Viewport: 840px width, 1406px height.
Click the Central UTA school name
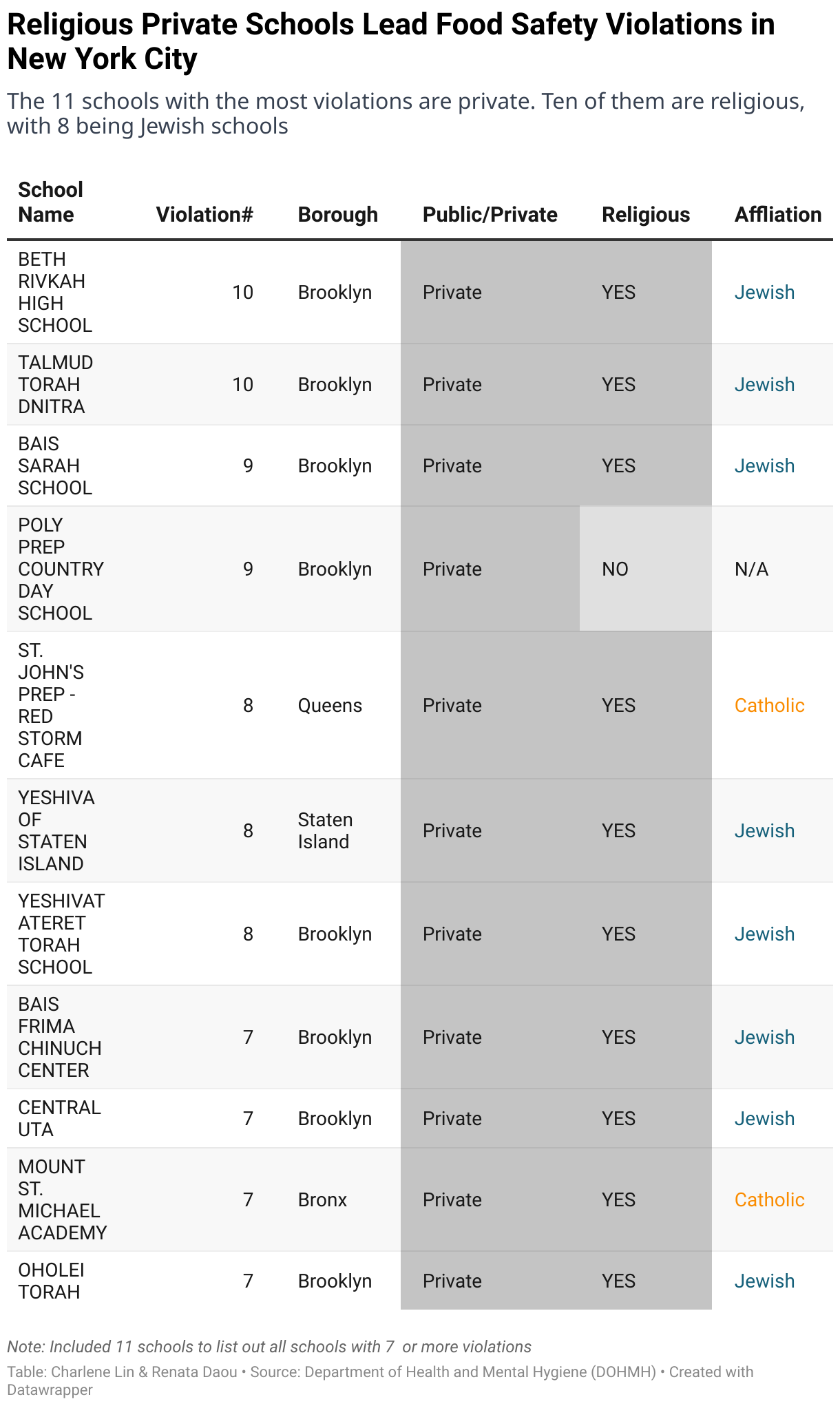(x=59, y=1119)
